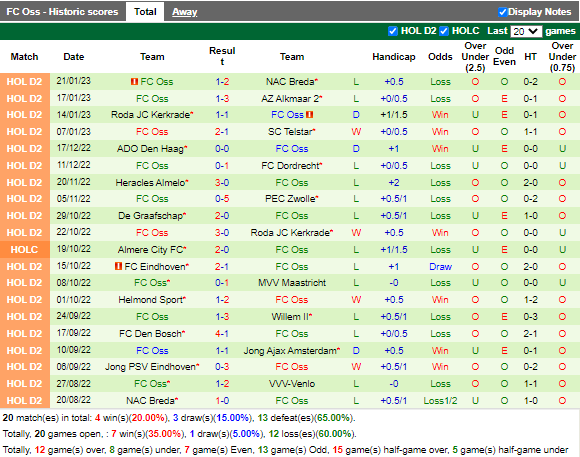
Task: Open Jong PSV Eindhoven team link
Action: [x=151, y=367]
